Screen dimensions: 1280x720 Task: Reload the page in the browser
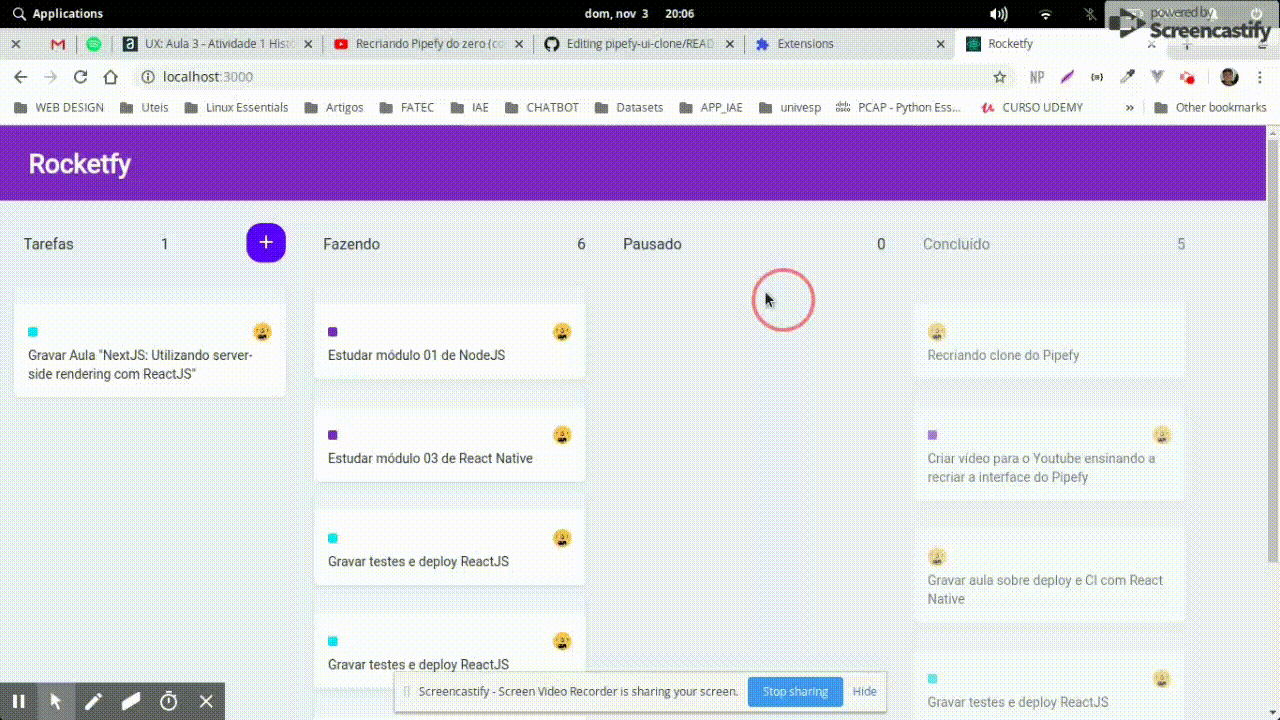pyautogui.click(x=81, y=77)
